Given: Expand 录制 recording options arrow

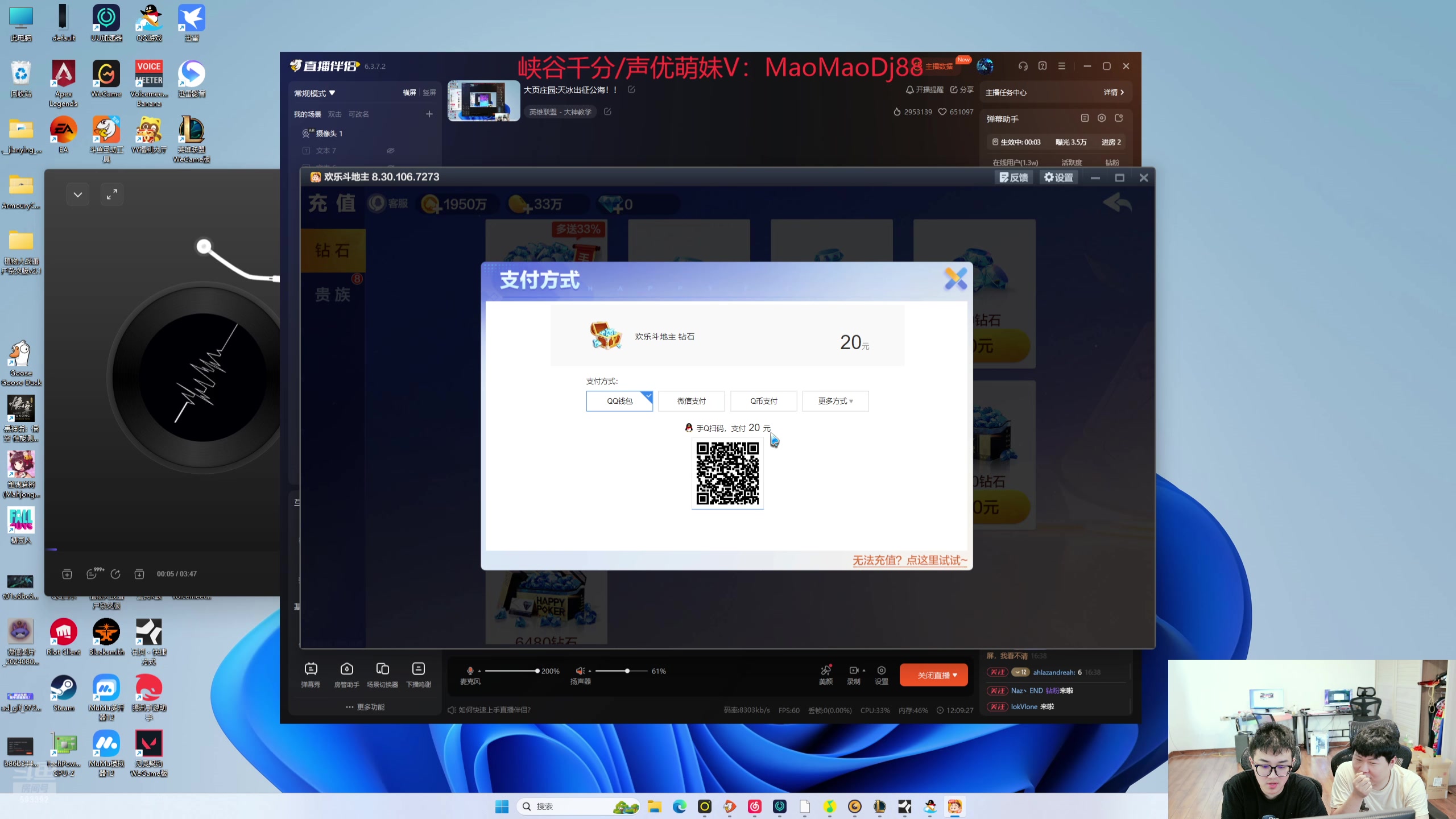Looking at the screenshot, I should pyautogui.click(x=864, y=671).
